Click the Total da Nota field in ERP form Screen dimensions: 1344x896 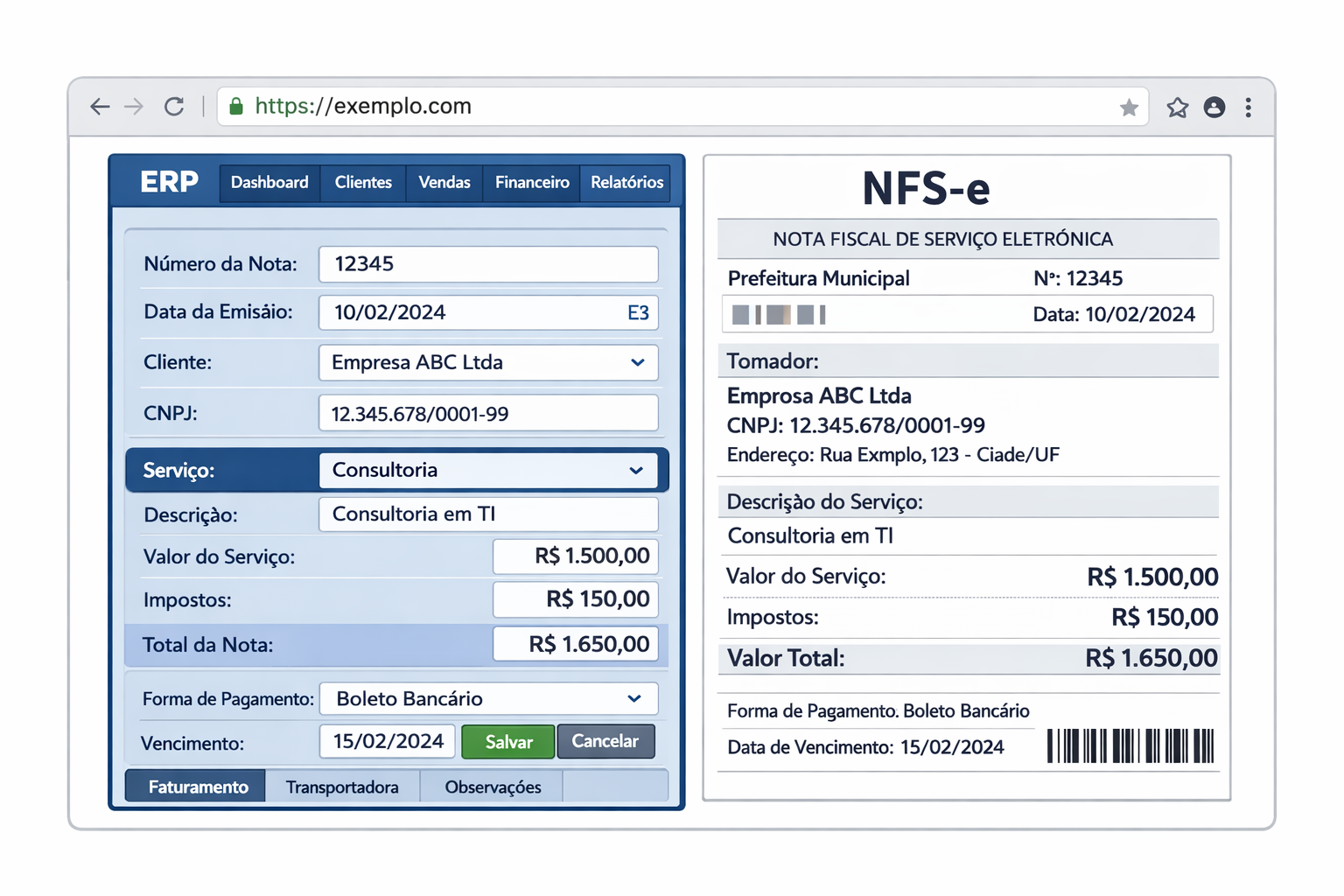(x=576, y=644)
